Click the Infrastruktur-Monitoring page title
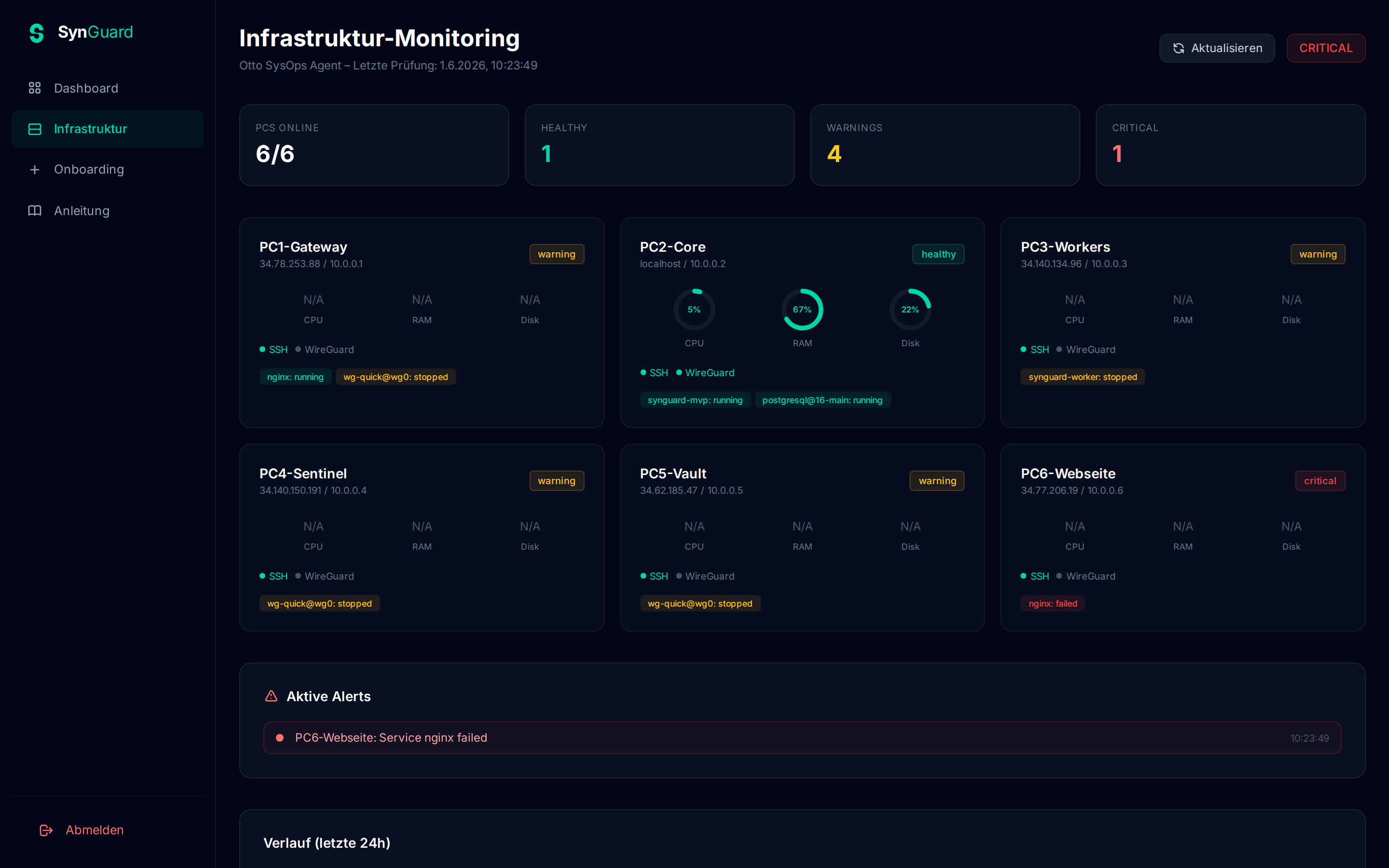Screen dimensions: 1389x868 pos(380,39)
